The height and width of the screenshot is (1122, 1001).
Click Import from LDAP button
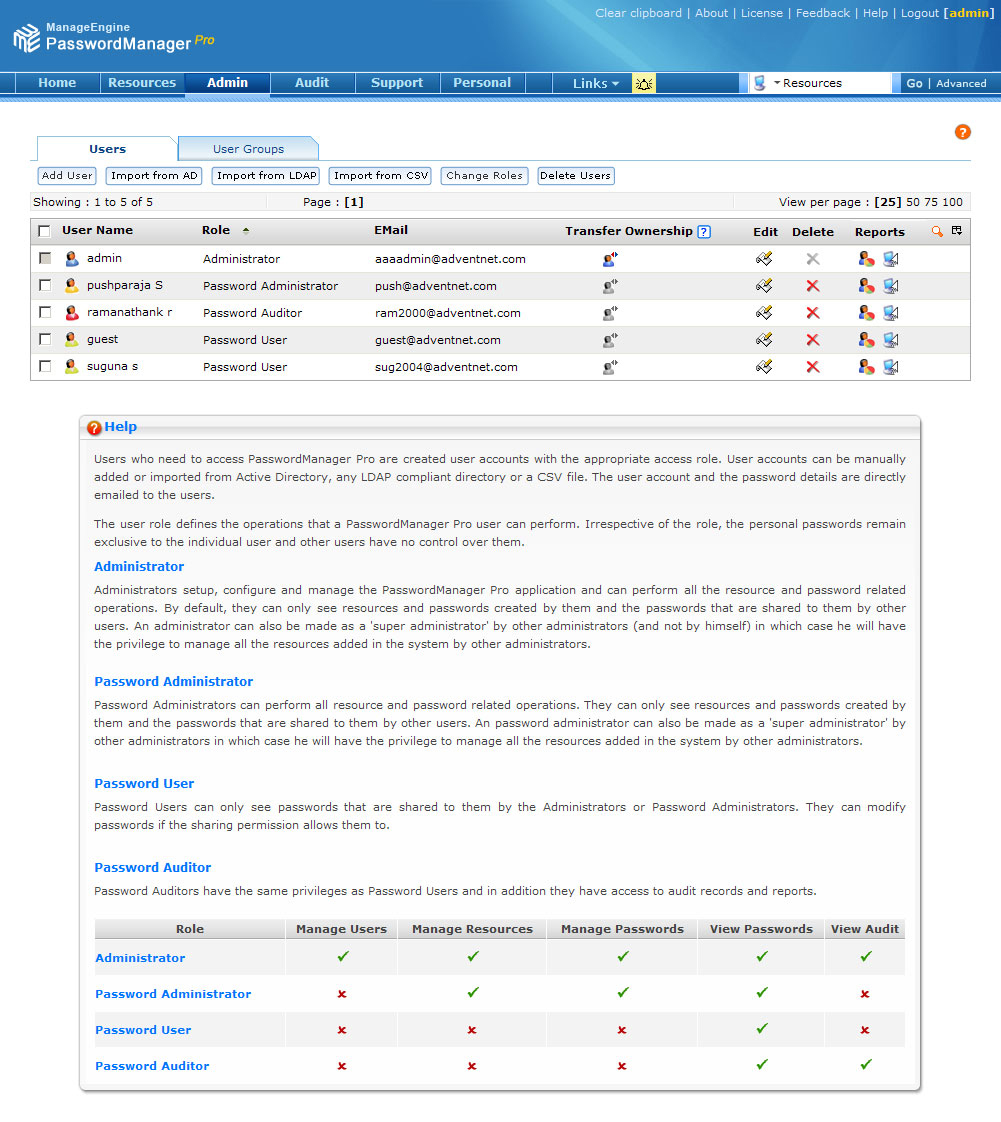point(266,176)
